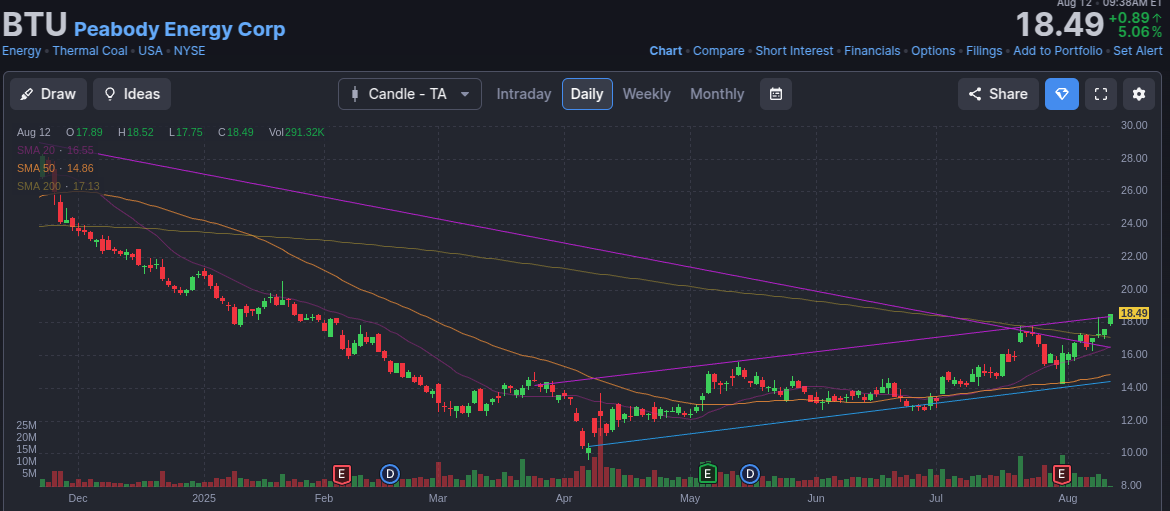
Task: Select the Weekly timeframe
Action: pyautogui.click(x=646, y=94)
